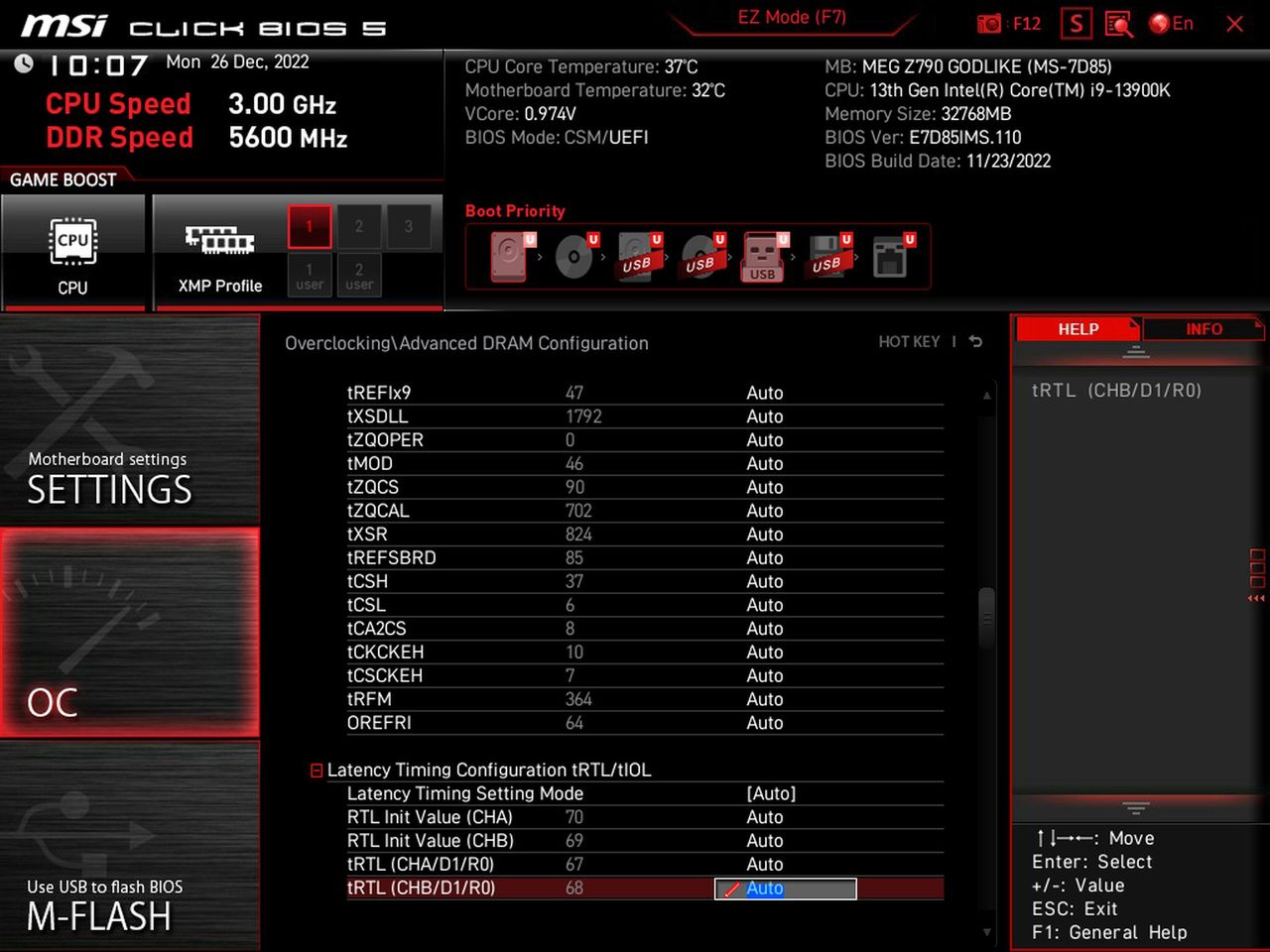Select the Auto value for tREFIx9
Image resolution: width=1270 pixels, height=952 pixels.
pos(765,393)
